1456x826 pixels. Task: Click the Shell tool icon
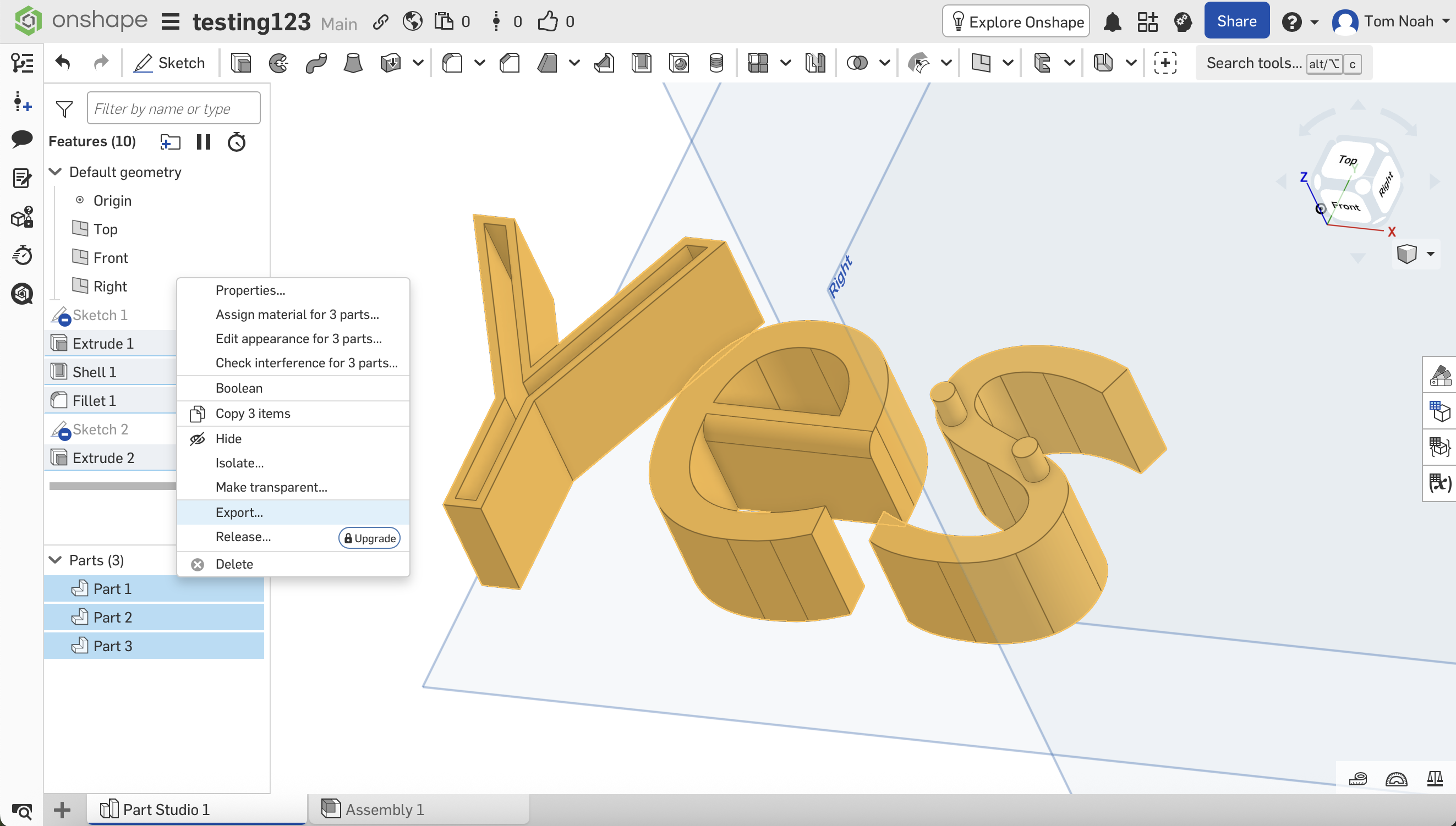(642, 62)
